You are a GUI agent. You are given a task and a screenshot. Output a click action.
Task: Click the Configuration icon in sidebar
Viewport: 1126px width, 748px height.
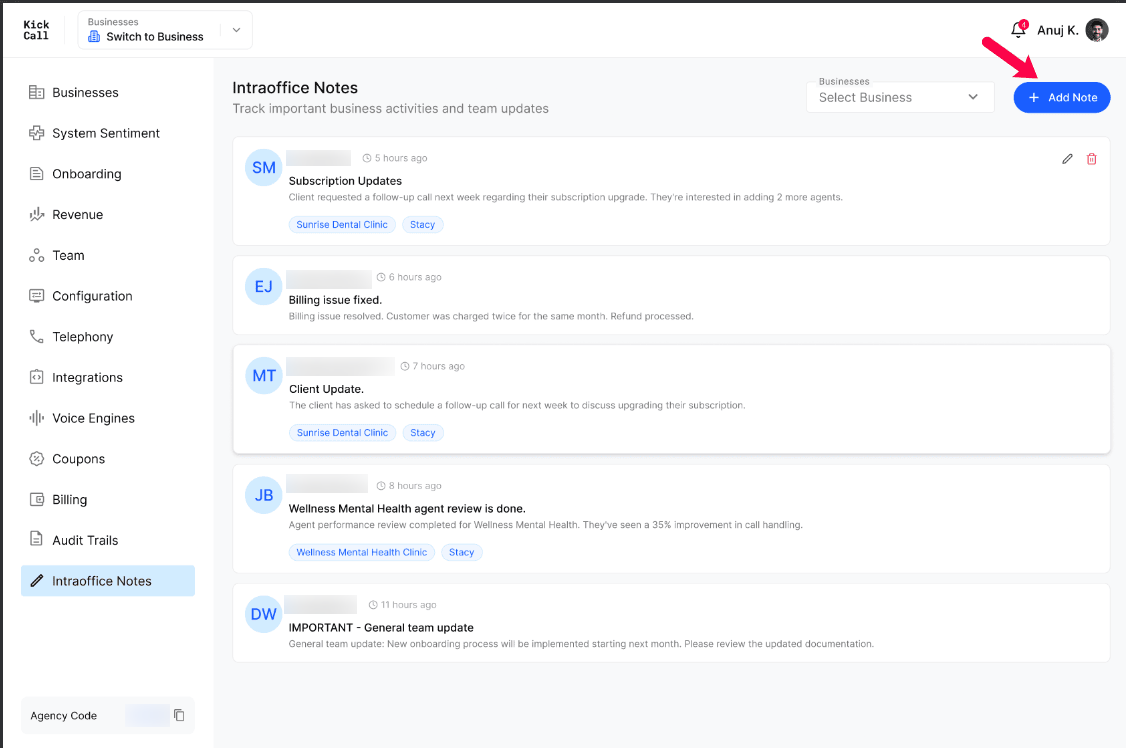coord(36,296)
